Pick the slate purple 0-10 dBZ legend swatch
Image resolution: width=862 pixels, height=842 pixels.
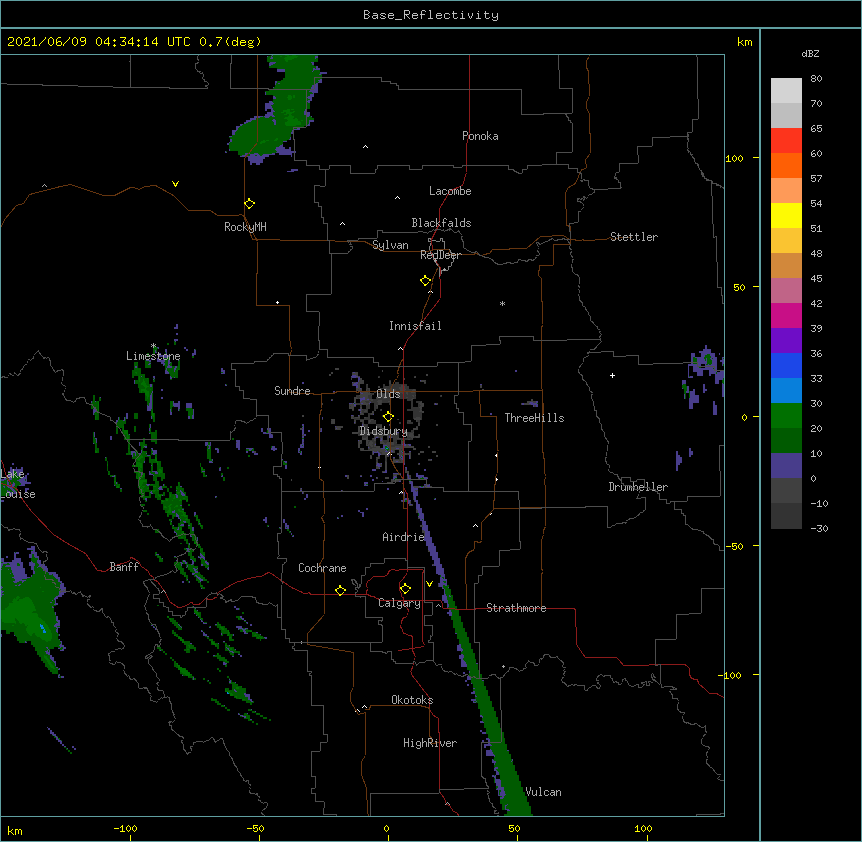[786, 466]
